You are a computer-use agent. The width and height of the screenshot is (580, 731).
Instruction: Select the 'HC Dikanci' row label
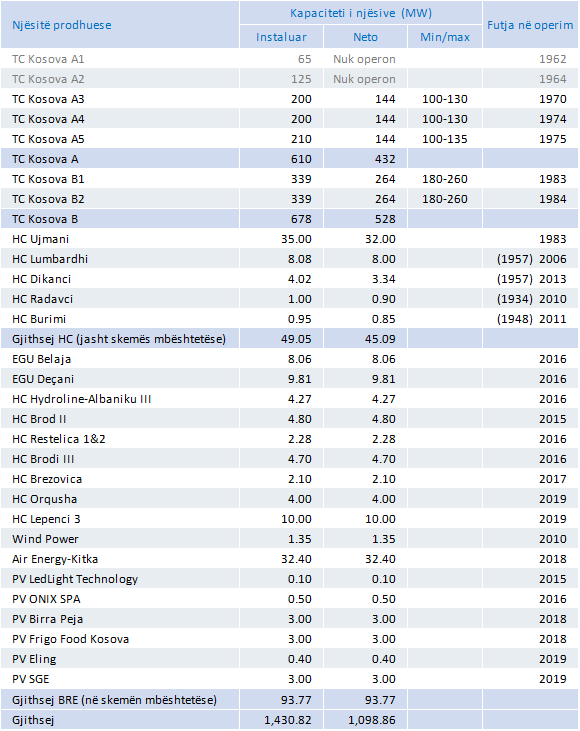(x=41, y=279)
